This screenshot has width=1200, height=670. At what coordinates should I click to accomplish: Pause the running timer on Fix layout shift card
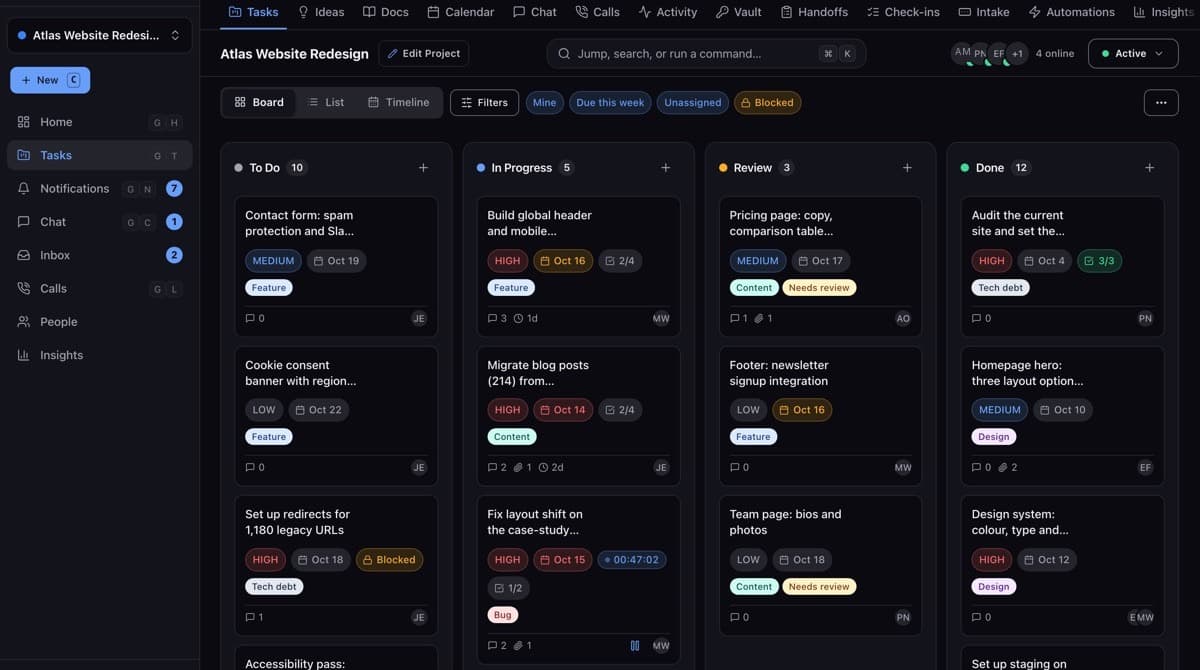635,645
